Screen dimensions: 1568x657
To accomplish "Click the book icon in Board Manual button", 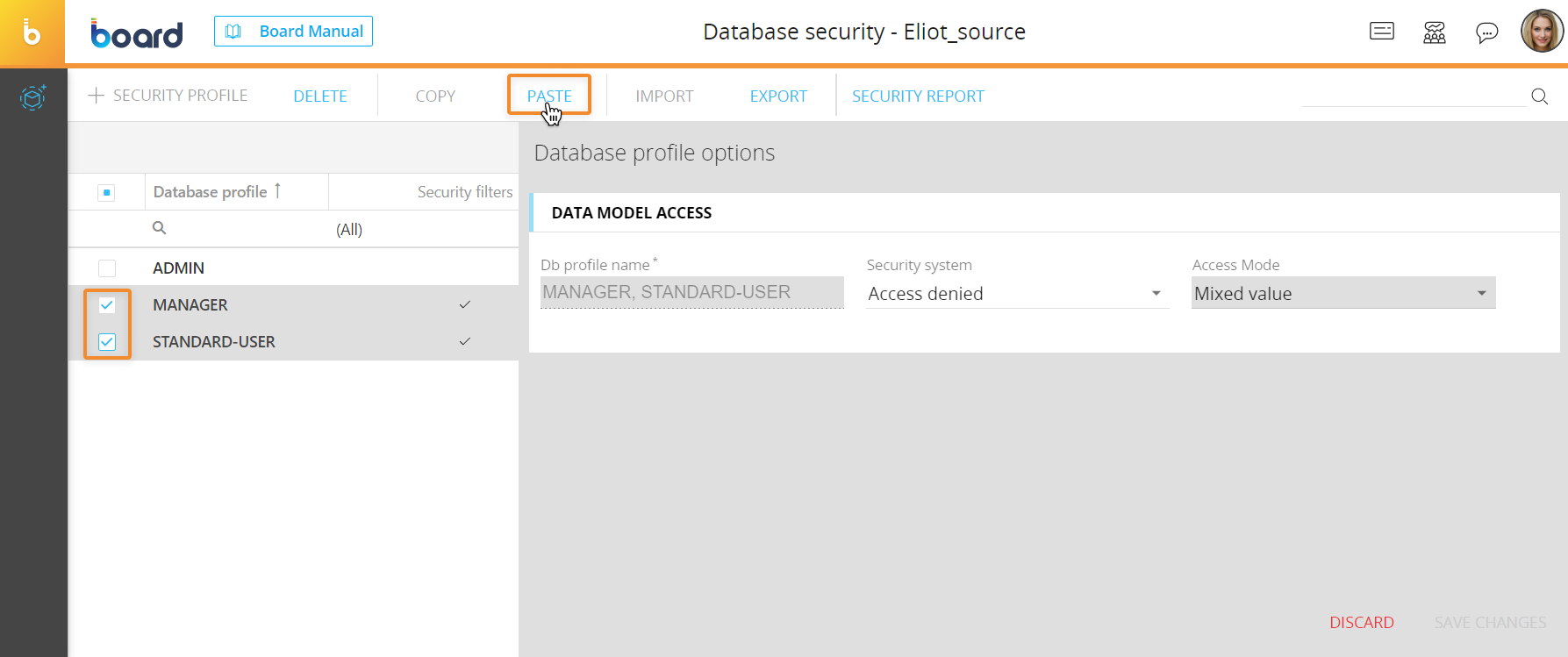I will 233,32.
